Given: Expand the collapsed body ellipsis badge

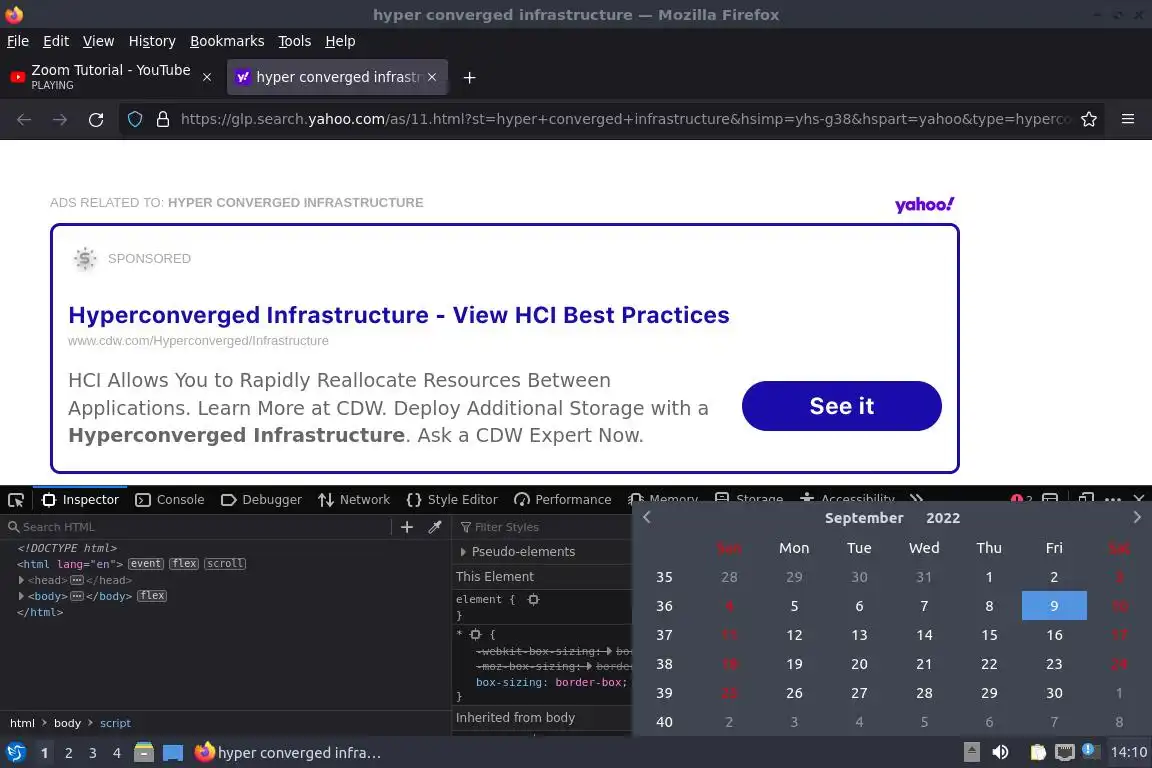Looking at the screenshot, I should coord(76,596).
